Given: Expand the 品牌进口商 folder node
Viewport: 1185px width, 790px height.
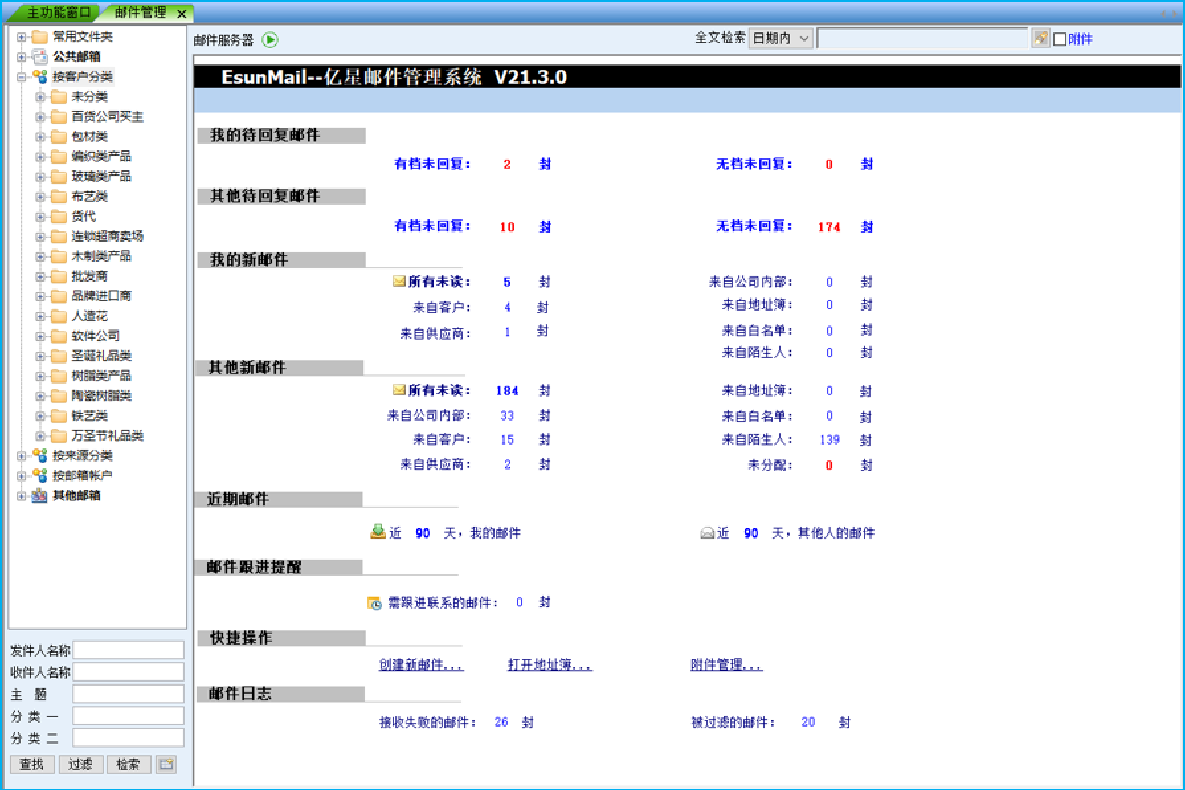Looking at the screenshot, I should [41, 296].
